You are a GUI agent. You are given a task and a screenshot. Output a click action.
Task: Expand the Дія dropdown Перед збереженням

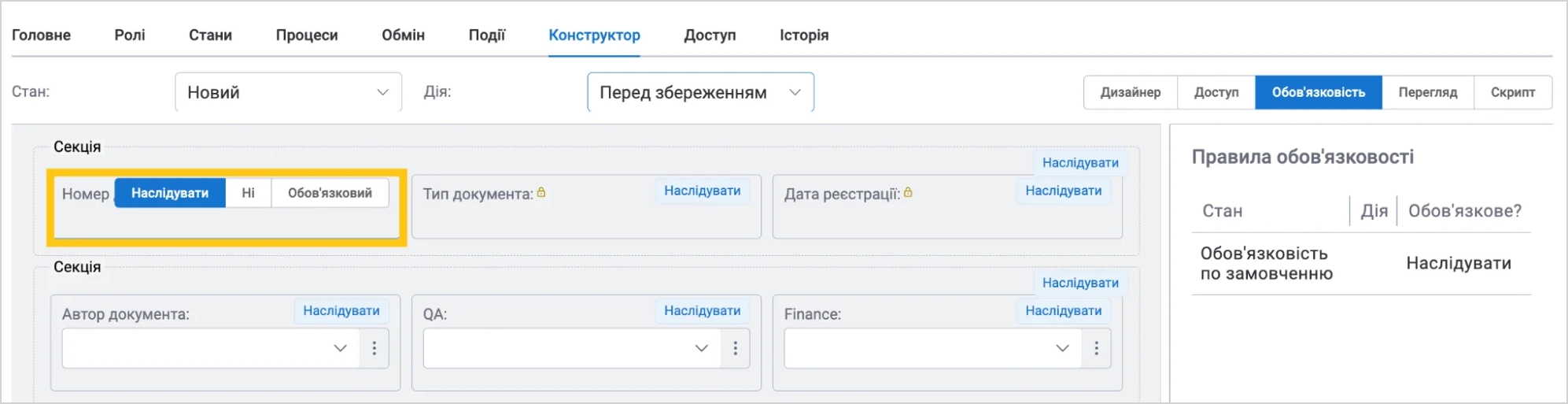click(x=701, y=92)
